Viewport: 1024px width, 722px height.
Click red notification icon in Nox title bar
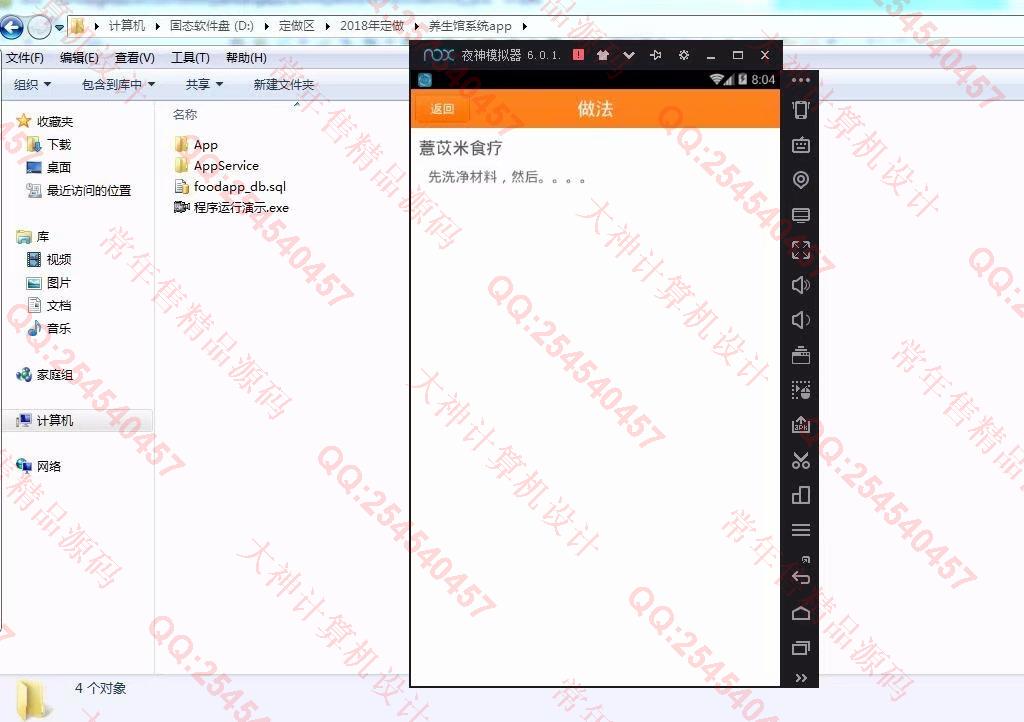coord(578,55)
